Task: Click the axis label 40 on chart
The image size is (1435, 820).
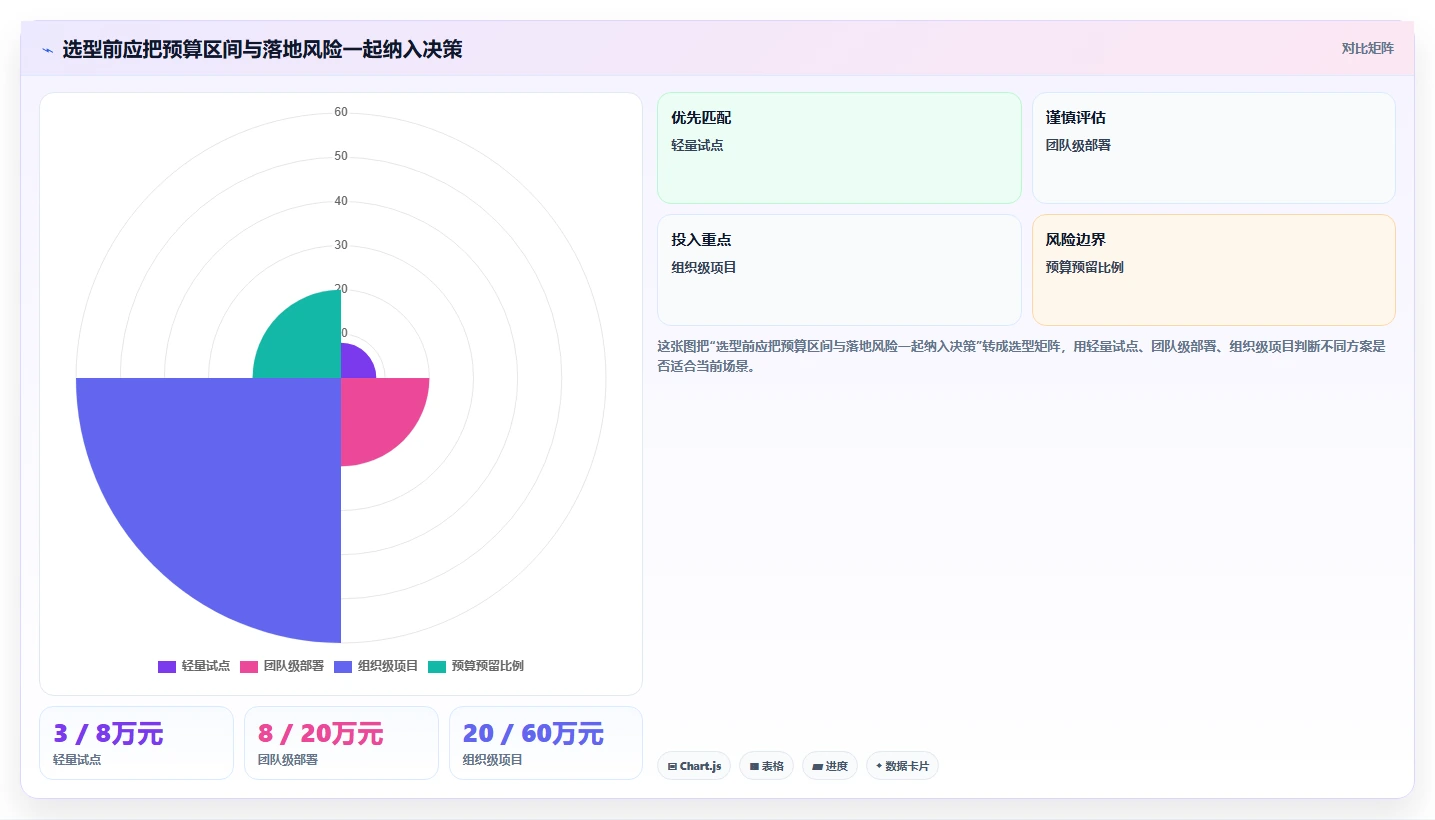Action: click(341, 201)
